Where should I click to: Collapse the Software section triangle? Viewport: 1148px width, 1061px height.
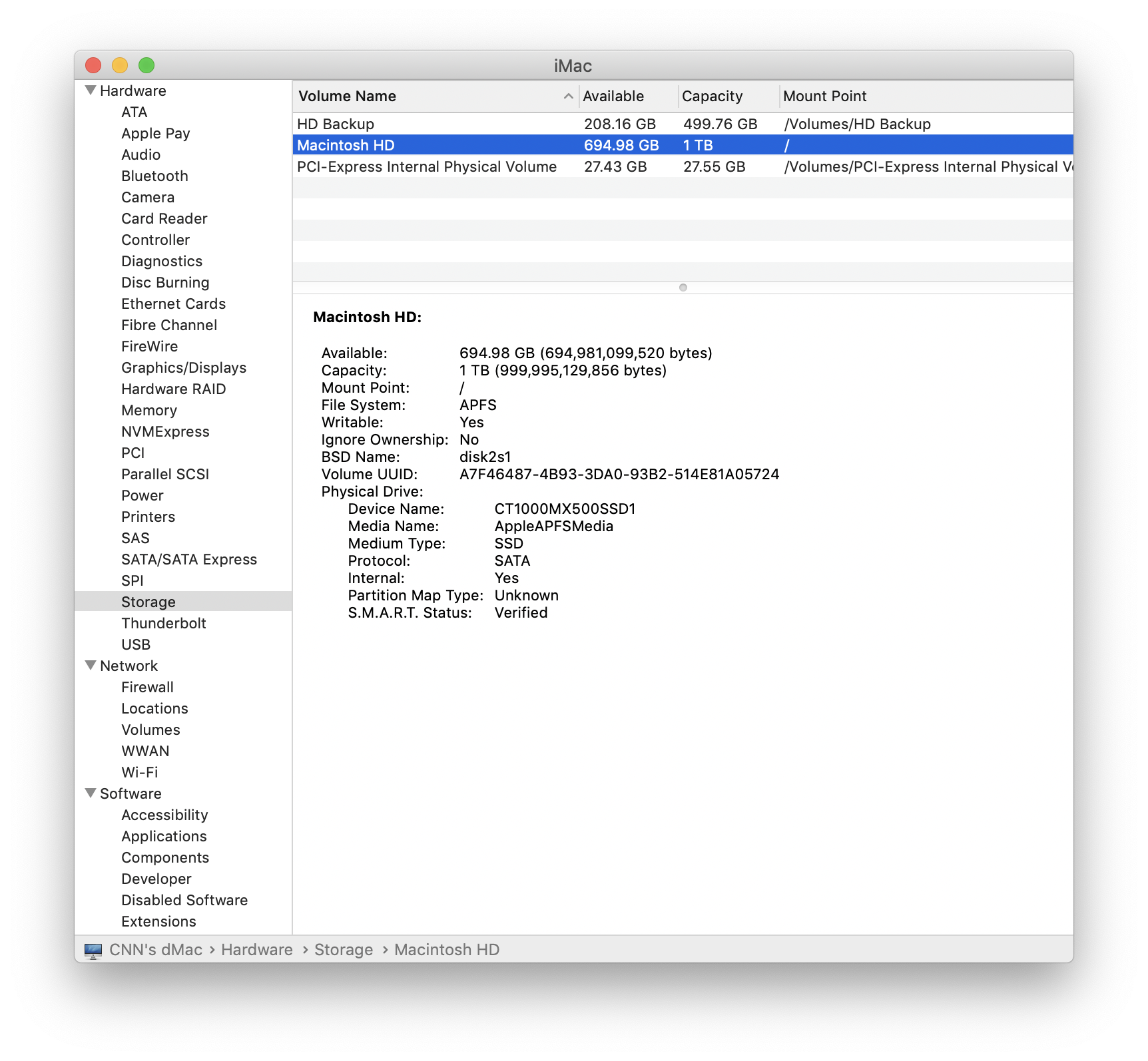(x=91, y=793)
